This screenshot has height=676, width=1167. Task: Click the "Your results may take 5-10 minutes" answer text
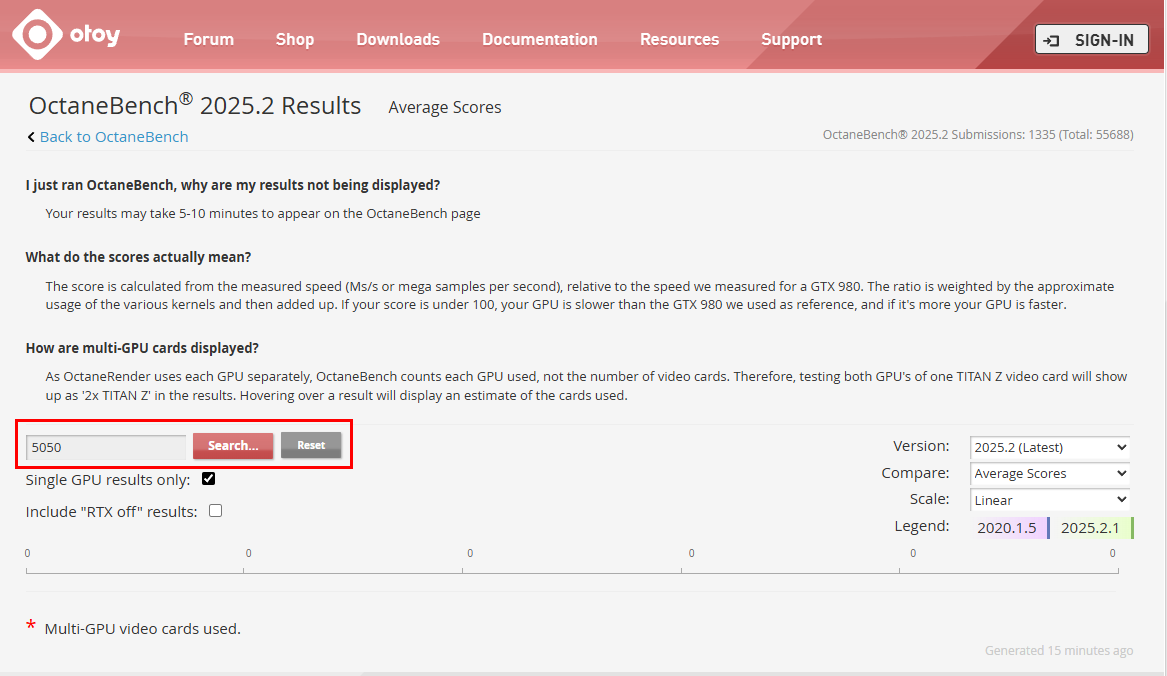click(263, 214)
